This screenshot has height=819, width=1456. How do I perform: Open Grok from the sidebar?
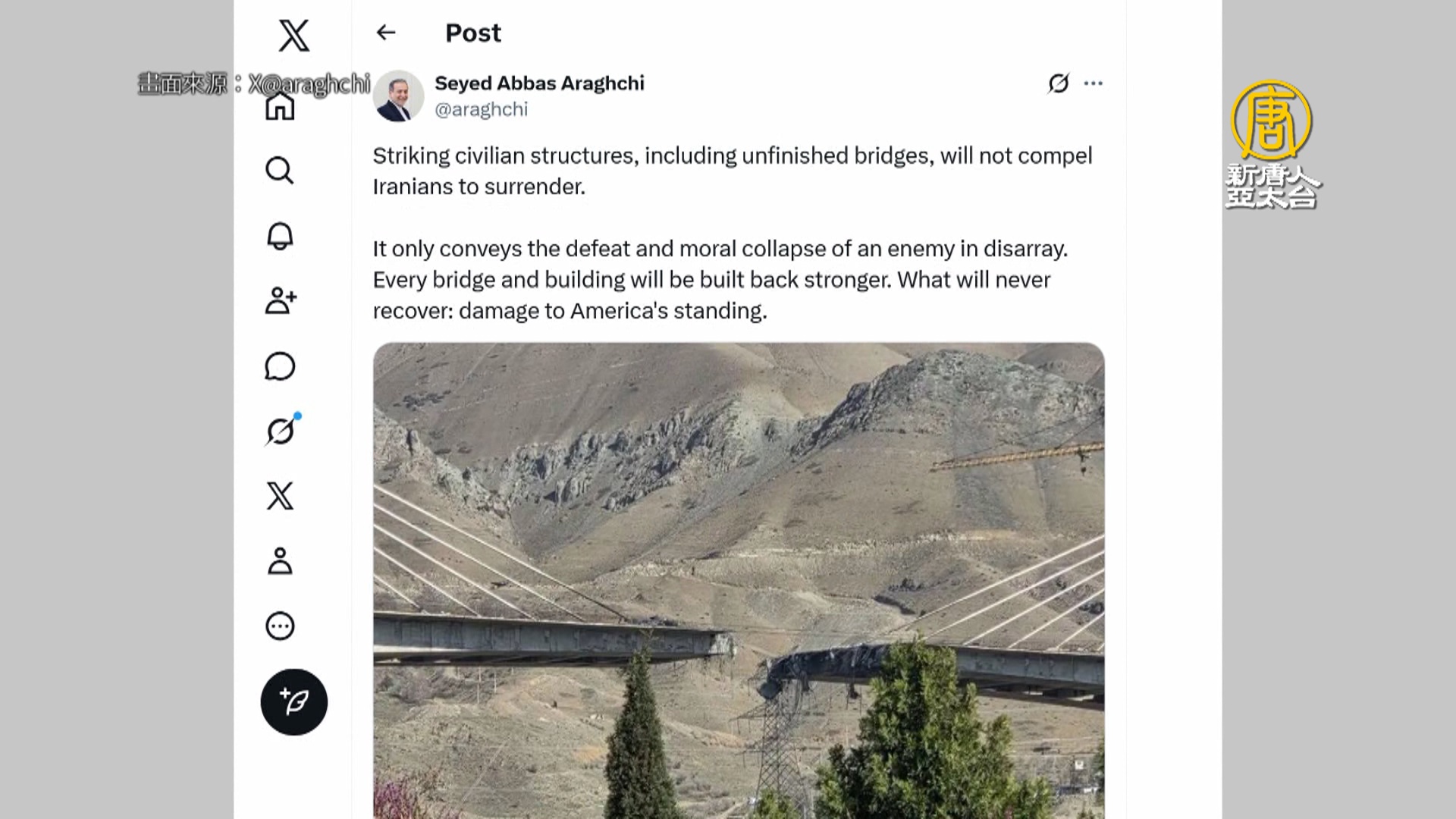click(x=281, y=431)
